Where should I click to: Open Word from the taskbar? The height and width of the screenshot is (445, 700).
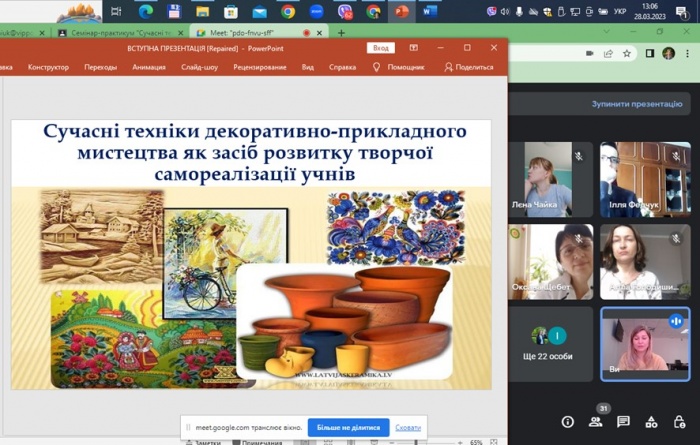tap(430, 12)
